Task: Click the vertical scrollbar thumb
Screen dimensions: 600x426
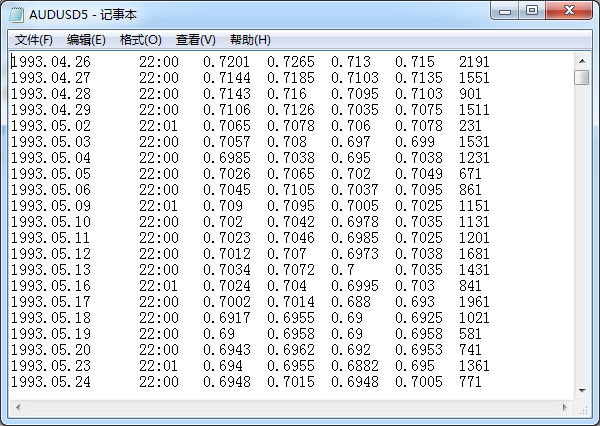Action: pyautogui.click(x=582, y=78)
